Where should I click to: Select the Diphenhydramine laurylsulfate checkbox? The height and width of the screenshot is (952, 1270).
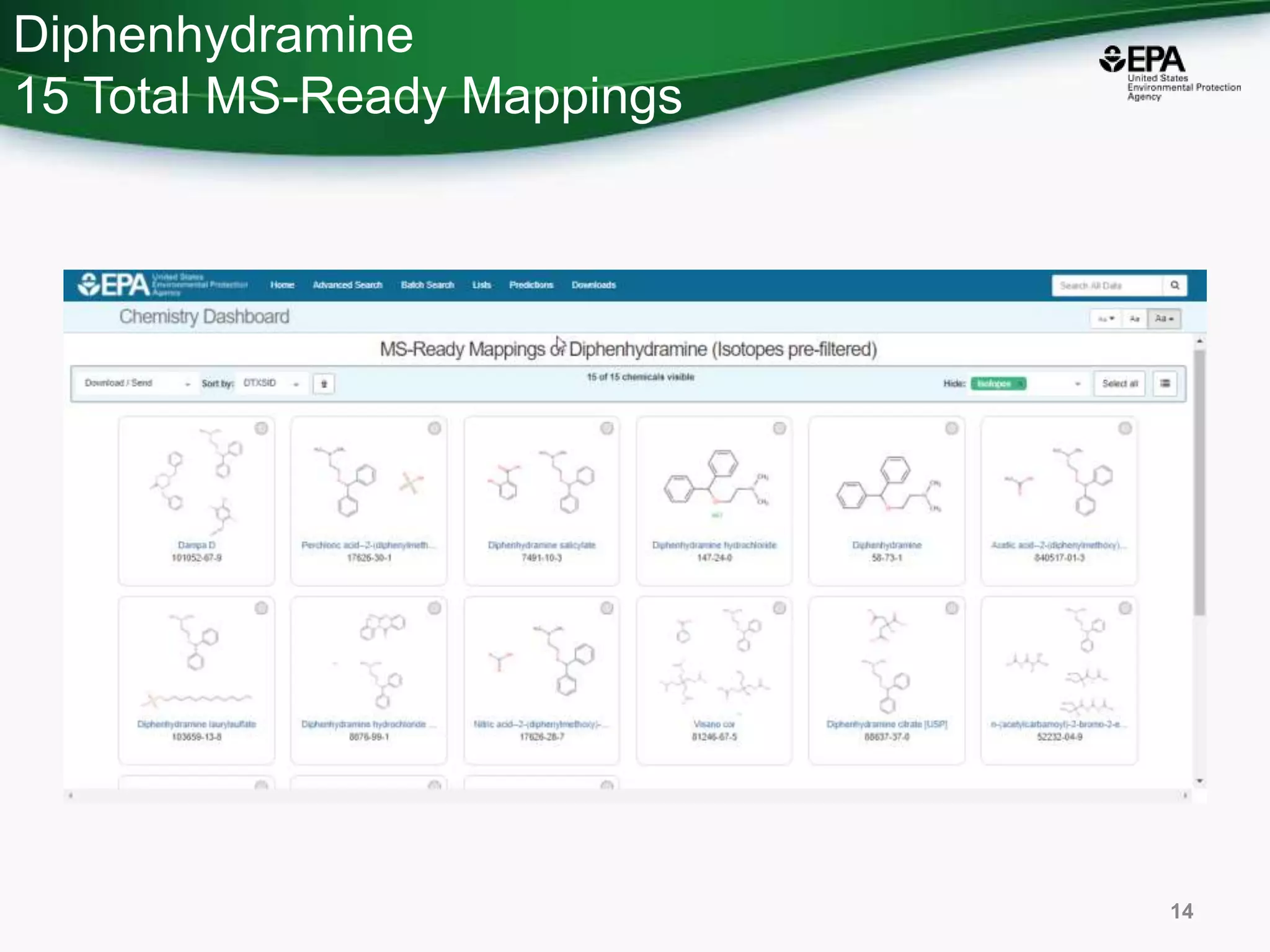[262, 608]
